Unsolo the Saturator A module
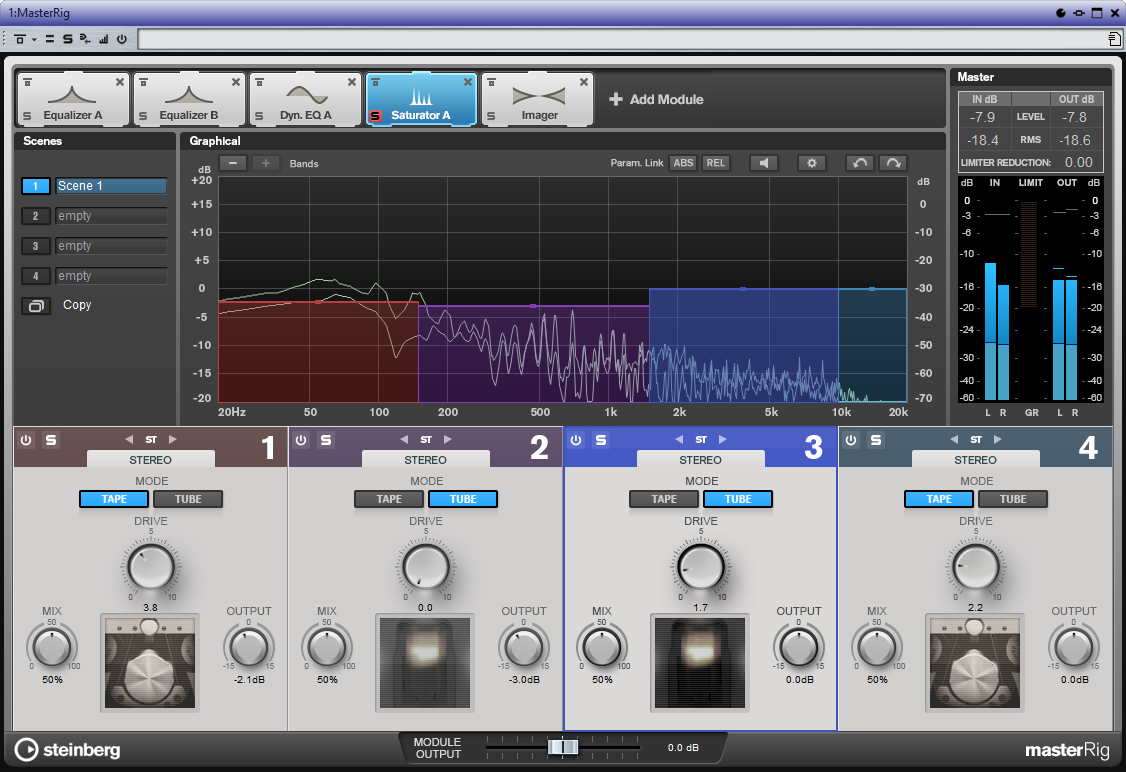Viewport: 1126px width, 772px height. [x=375, y=116]
